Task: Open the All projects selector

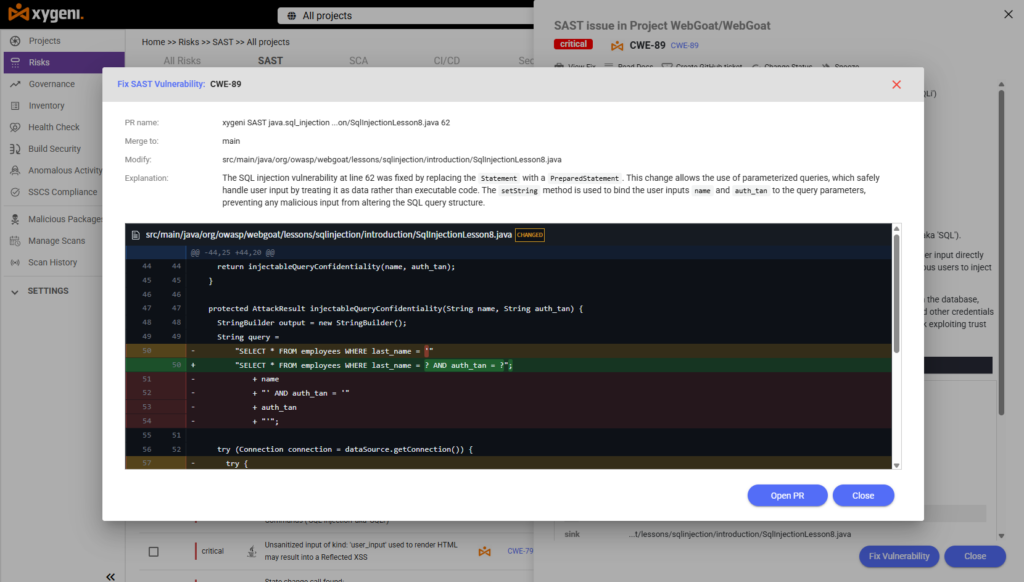Action: click(x=405, y=16)
